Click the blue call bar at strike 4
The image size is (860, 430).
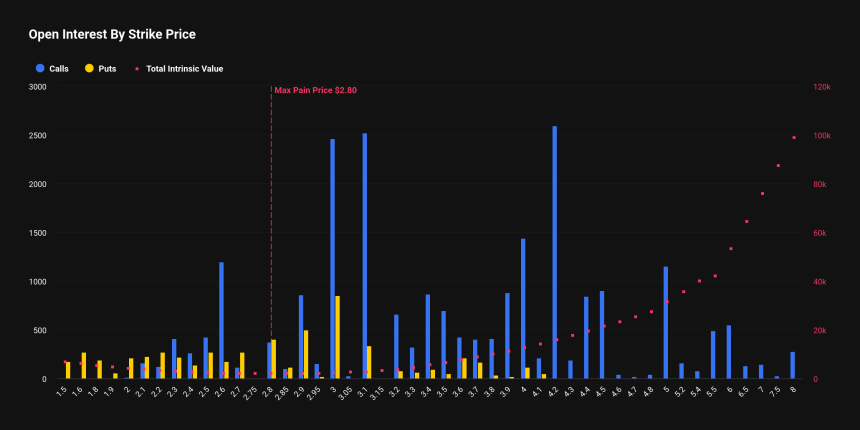point(523,308)
